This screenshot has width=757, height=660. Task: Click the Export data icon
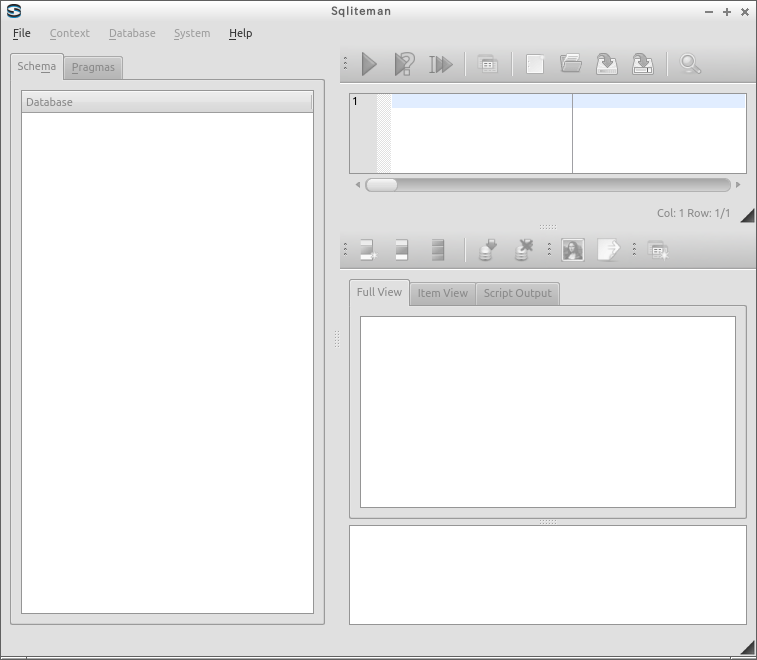(x=608, y=250)
